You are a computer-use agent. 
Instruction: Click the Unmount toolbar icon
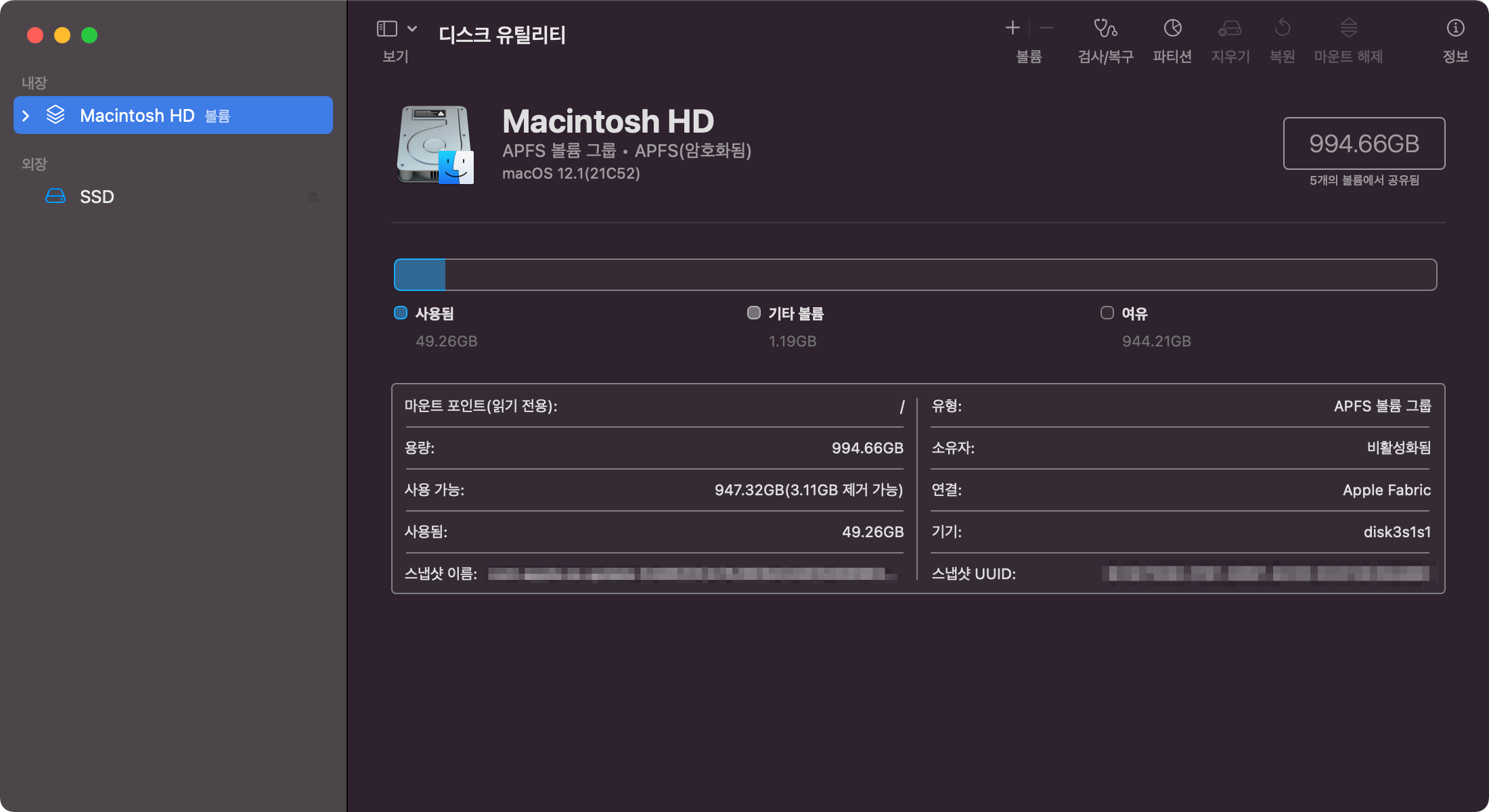point(1348,28)
